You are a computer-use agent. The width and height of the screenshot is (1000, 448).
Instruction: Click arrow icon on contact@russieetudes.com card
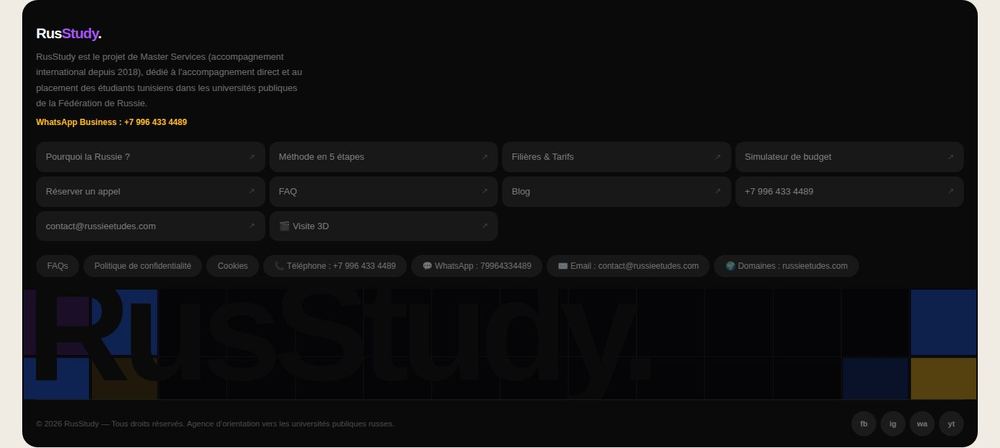click(252, 226)
